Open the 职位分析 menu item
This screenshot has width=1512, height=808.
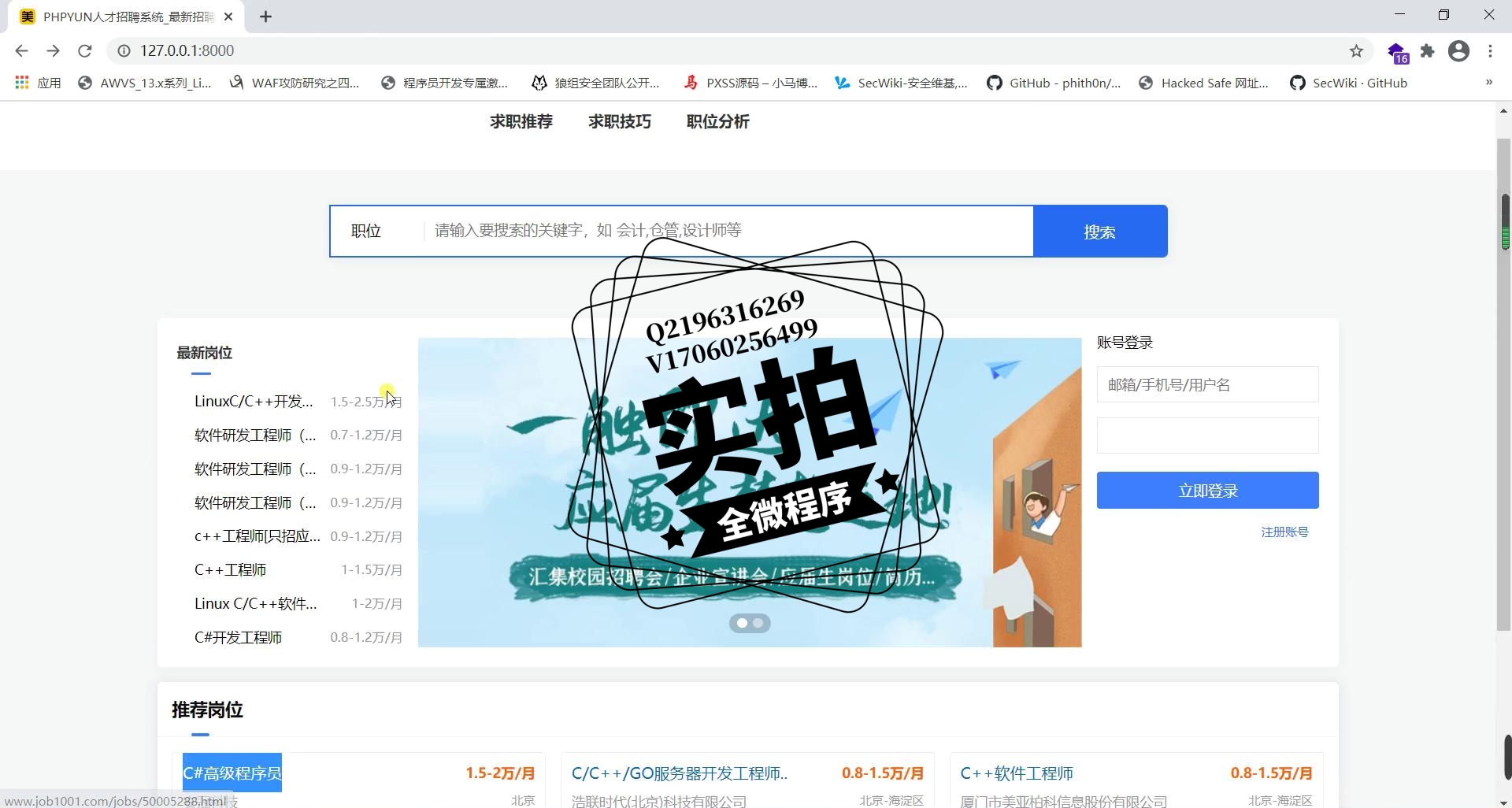pyautogui.click(x=718, y=122)
